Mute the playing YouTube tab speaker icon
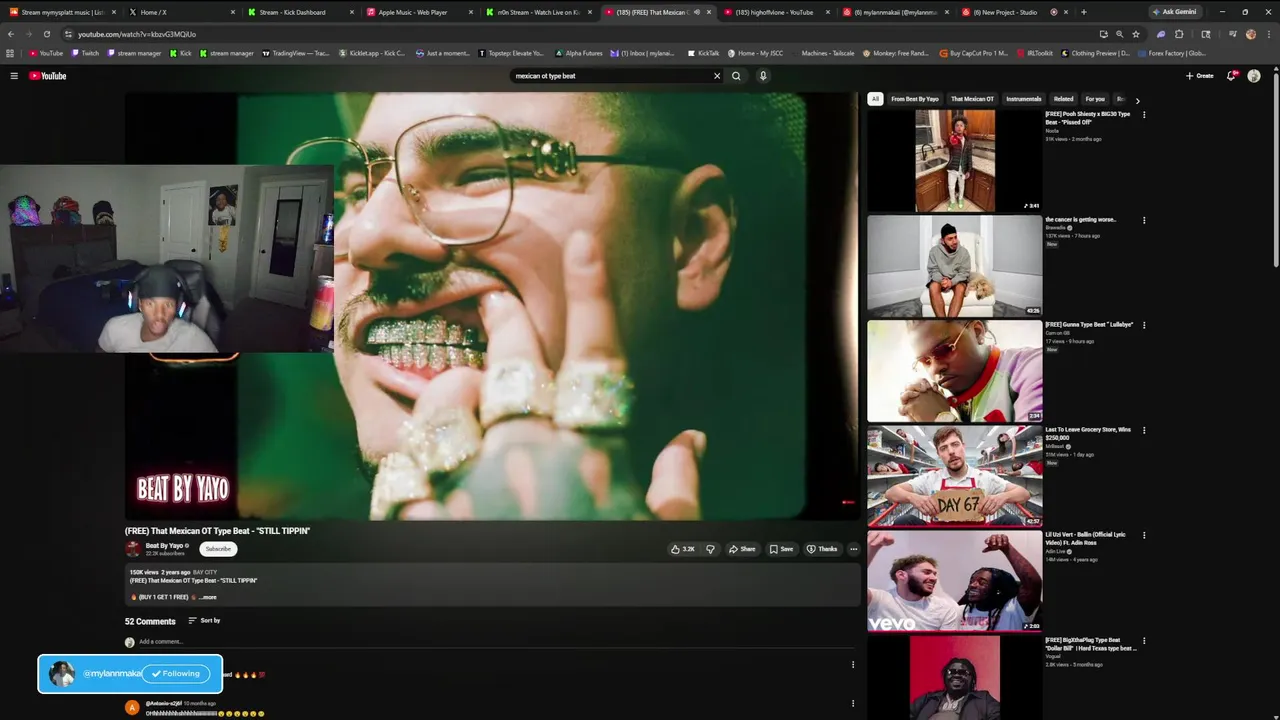Screen dimensions: 1280x720 [x=697, y=12]
